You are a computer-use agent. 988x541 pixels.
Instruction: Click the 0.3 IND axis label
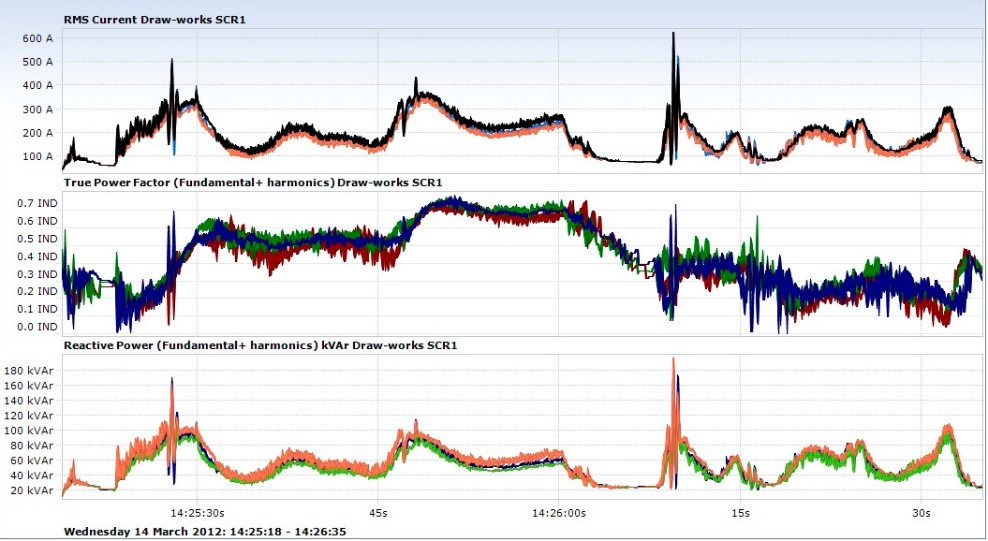[x=37, y=274]
